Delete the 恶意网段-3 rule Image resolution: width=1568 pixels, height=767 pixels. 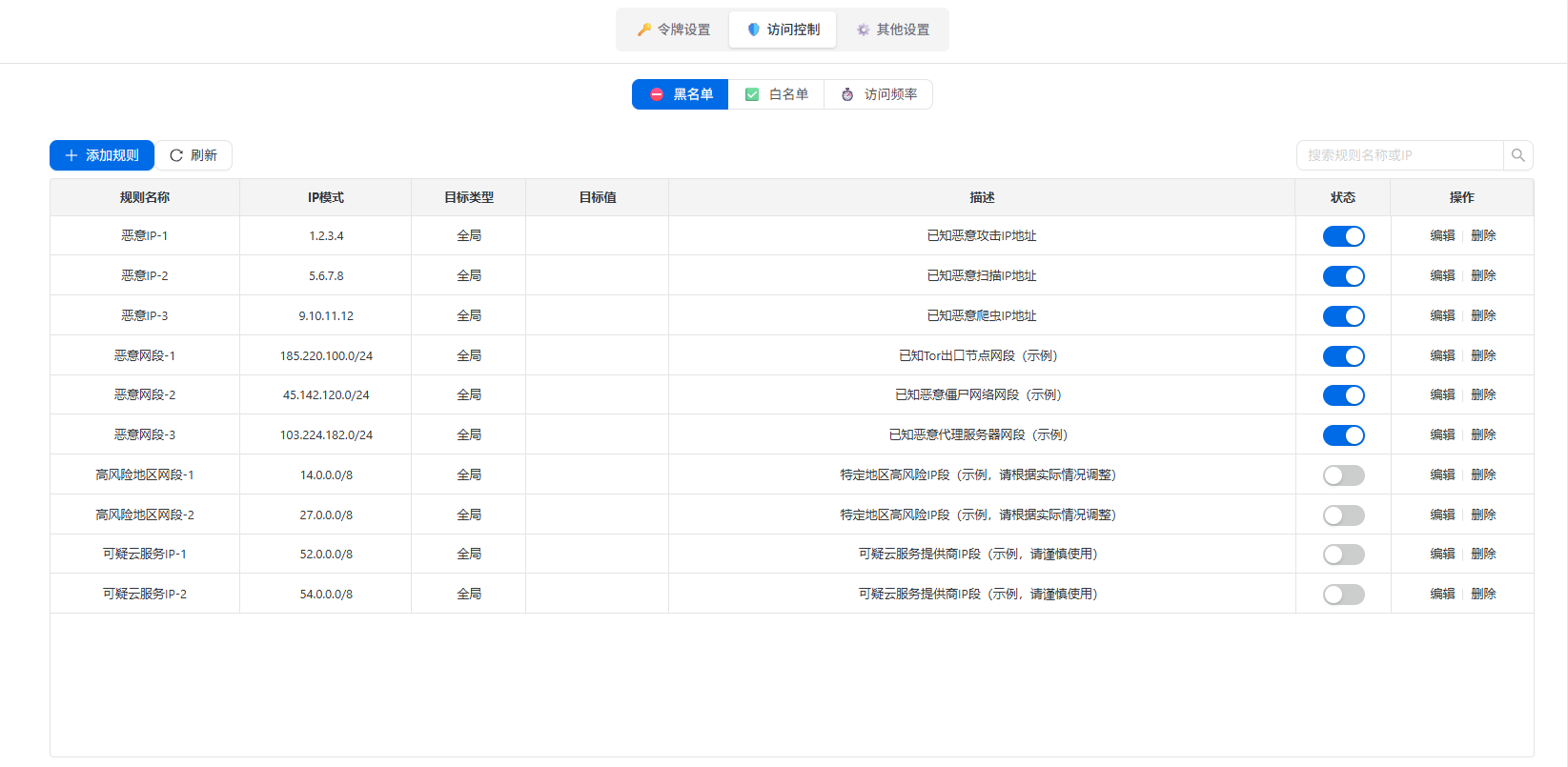click(1483, 434)
